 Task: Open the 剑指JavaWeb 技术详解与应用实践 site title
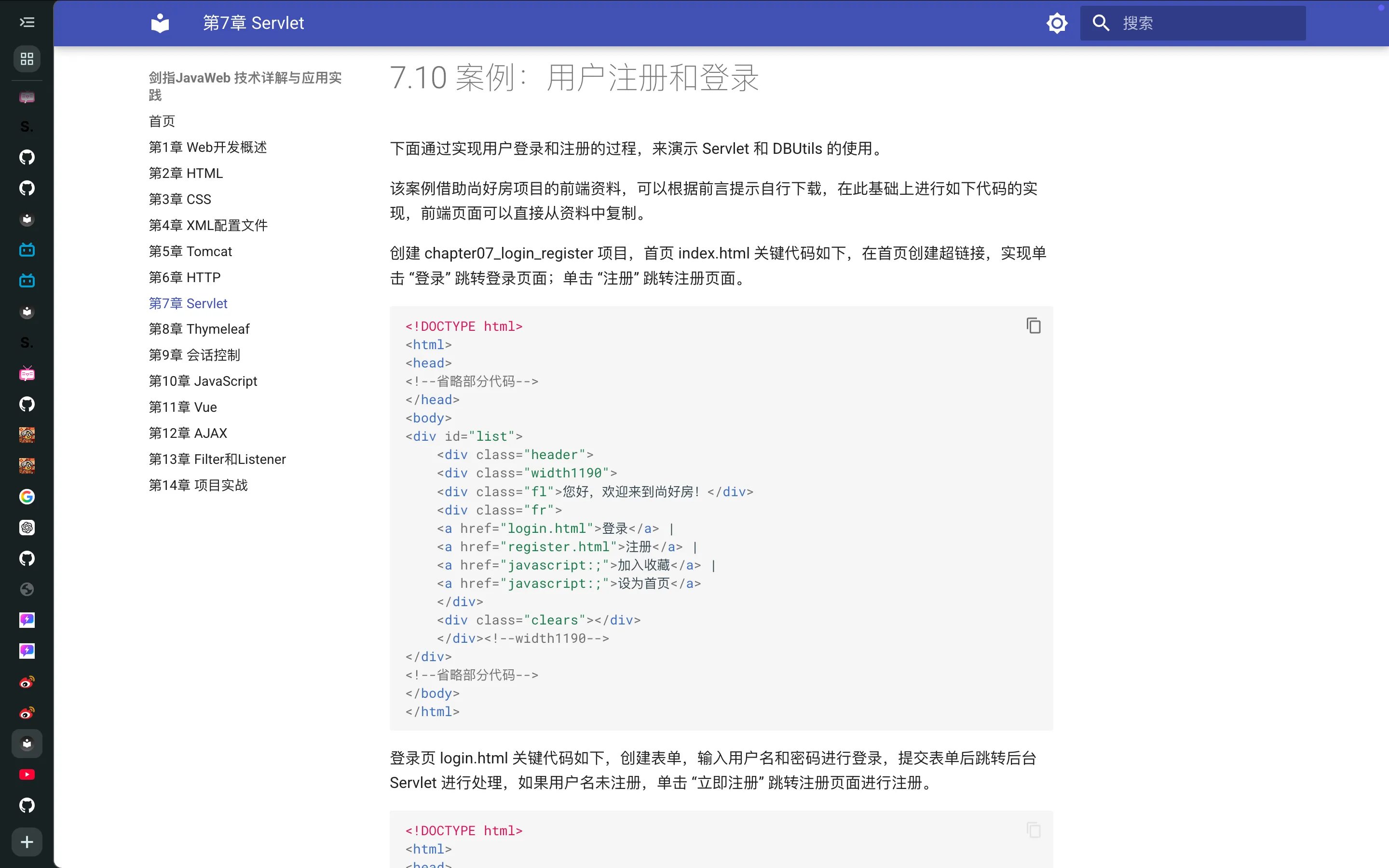[x=245, y=86]
